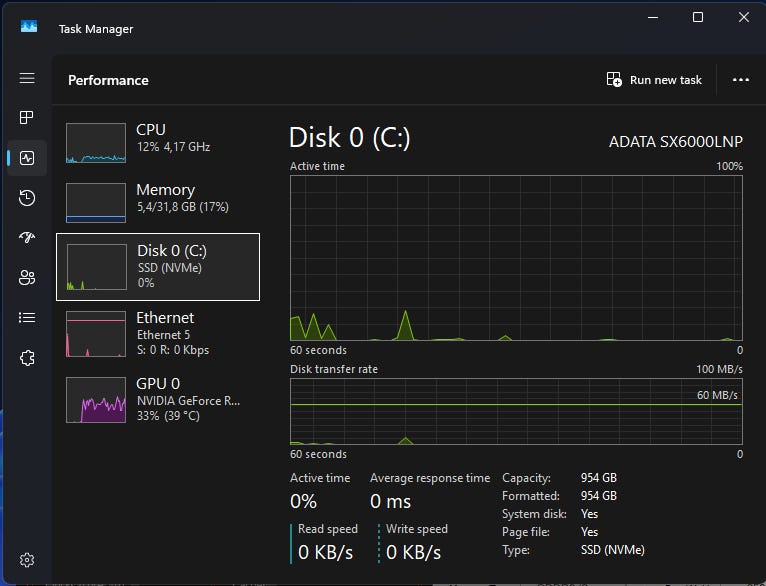Go to the Processes page icon
This screenshot has height=586, width=766.
(x=27, y=117)
